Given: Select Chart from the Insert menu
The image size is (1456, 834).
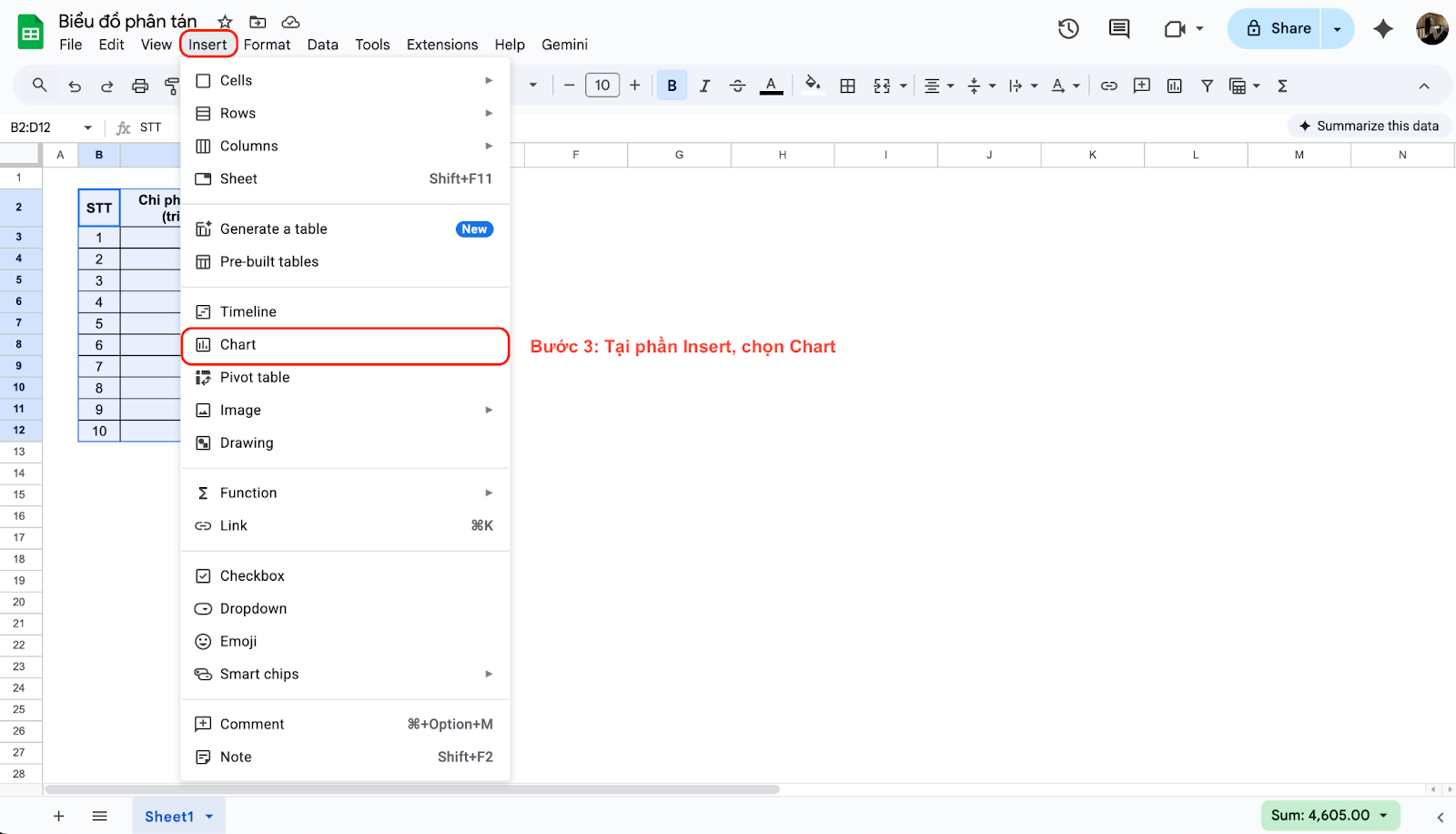Looking at the screenshot, I should pyautogui.click(x=238, y=344).
